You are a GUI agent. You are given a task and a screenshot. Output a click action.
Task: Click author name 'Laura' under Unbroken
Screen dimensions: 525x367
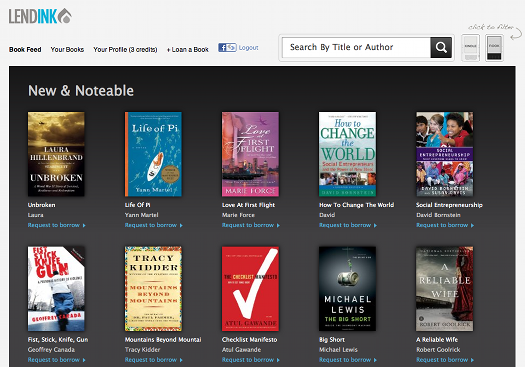(35, 215)
